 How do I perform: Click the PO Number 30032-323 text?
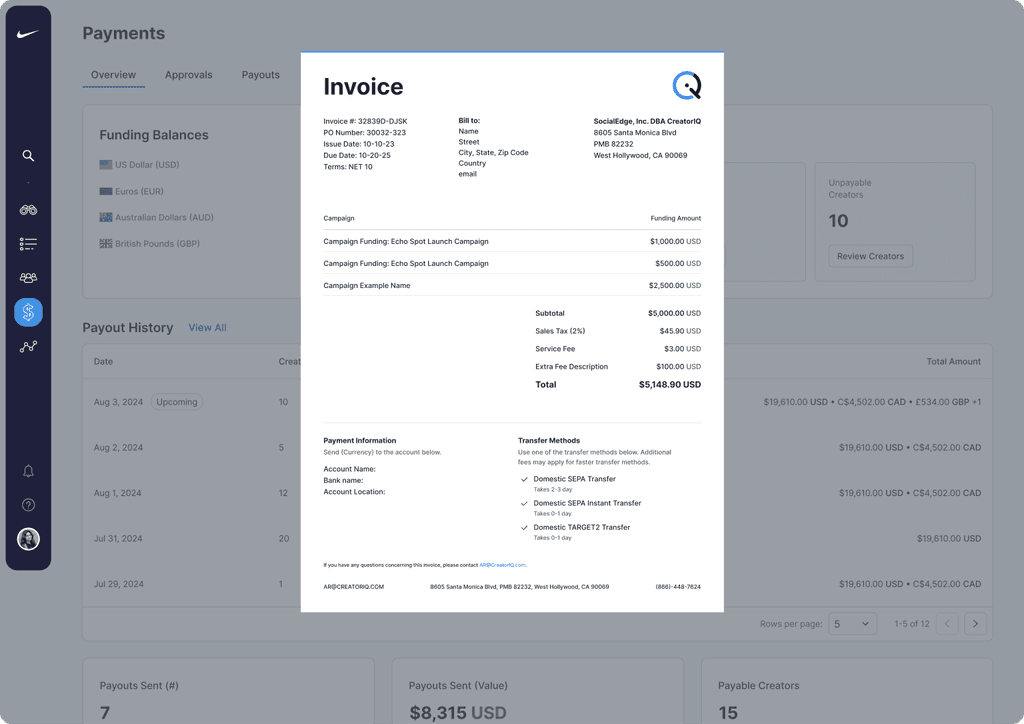pyautogui.click(x=364, y=133)
